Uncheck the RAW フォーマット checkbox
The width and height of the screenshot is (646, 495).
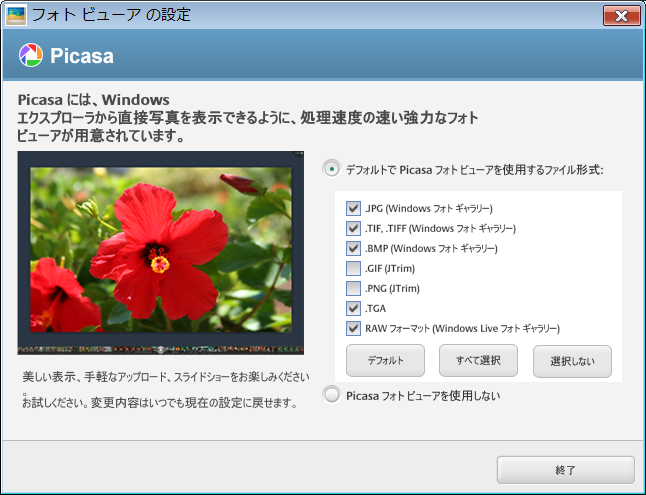[x=353, y=328]
